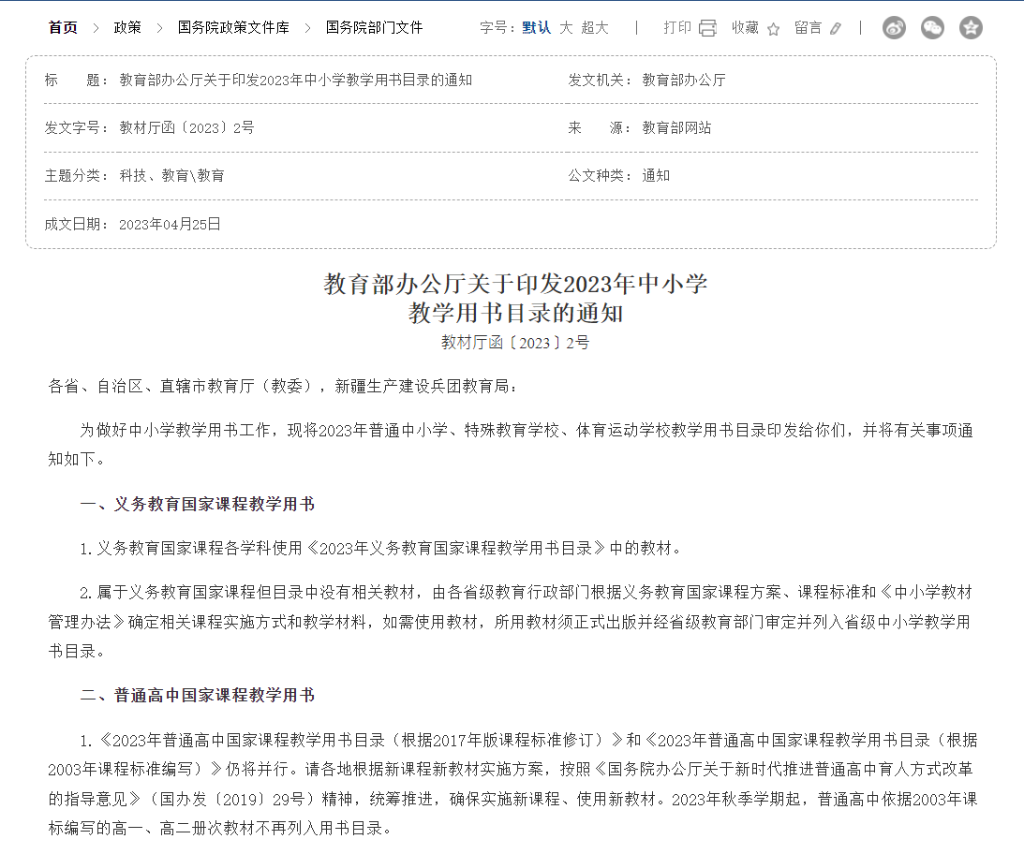This screenshot has height=854, width=1024.
Task: Click the pencil icon next to 留言
Action: [x=836, y=28]
